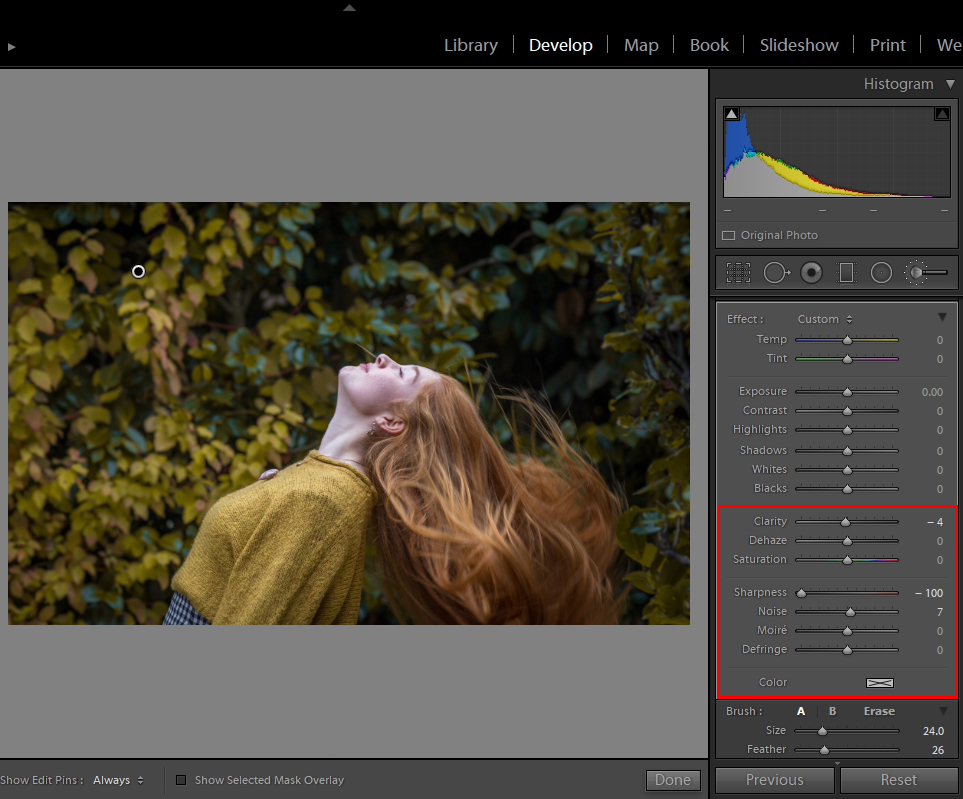Click the Shadows slider handle

848,451
